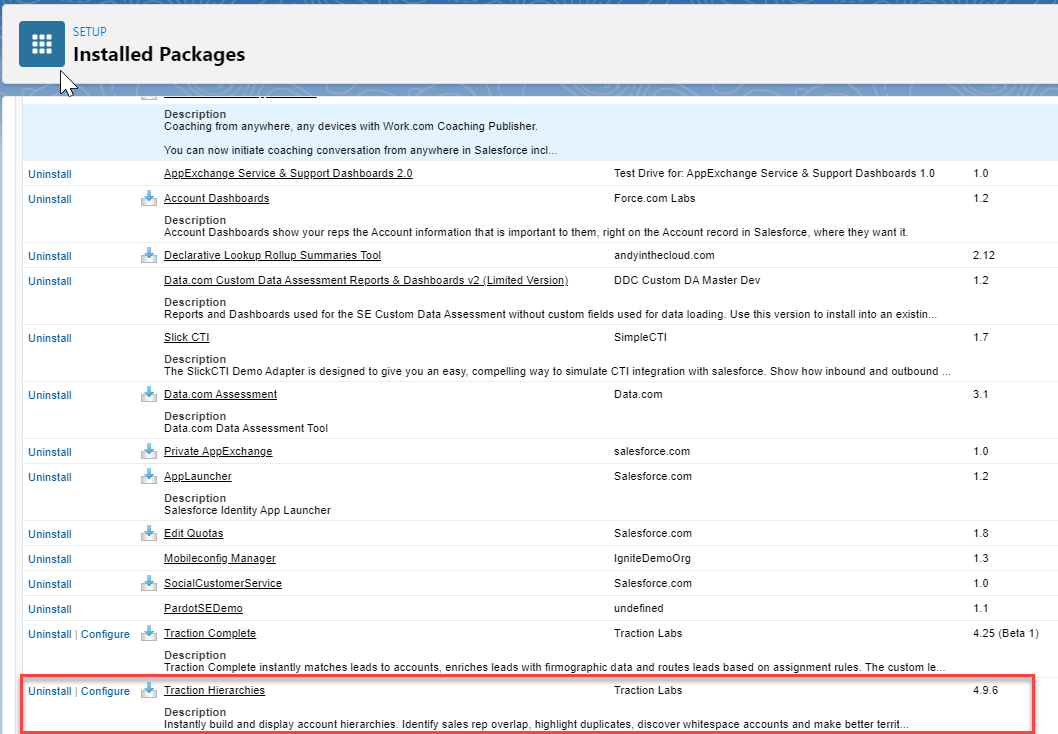Open the App Launcher grid icon
The width and height of the screenshot is (1058, 734).
click(41, 43)
